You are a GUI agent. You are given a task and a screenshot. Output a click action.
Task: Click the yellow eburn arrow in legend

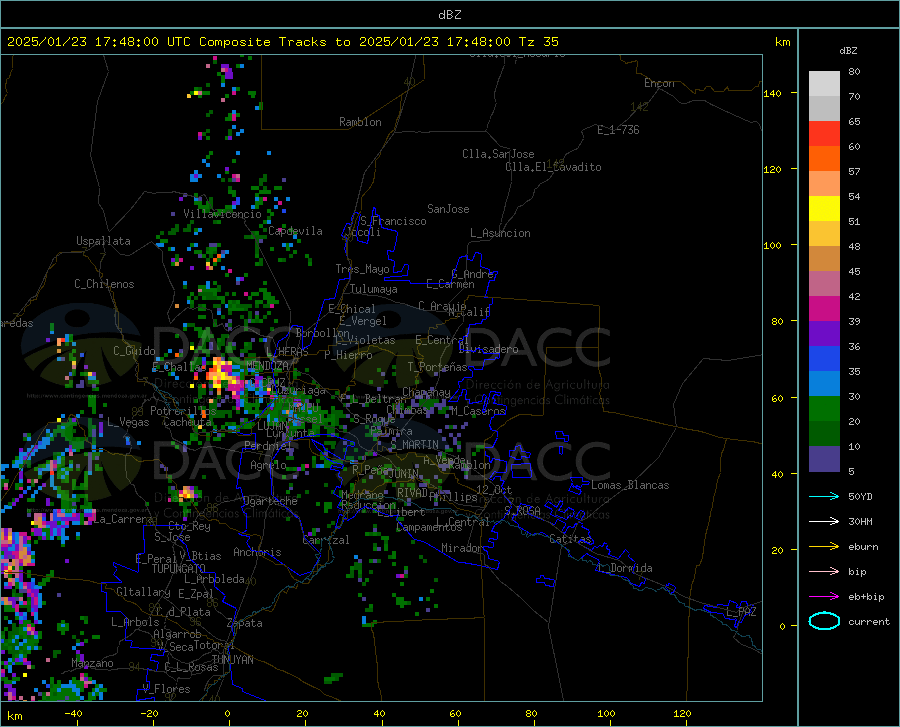tap(824, 547)
